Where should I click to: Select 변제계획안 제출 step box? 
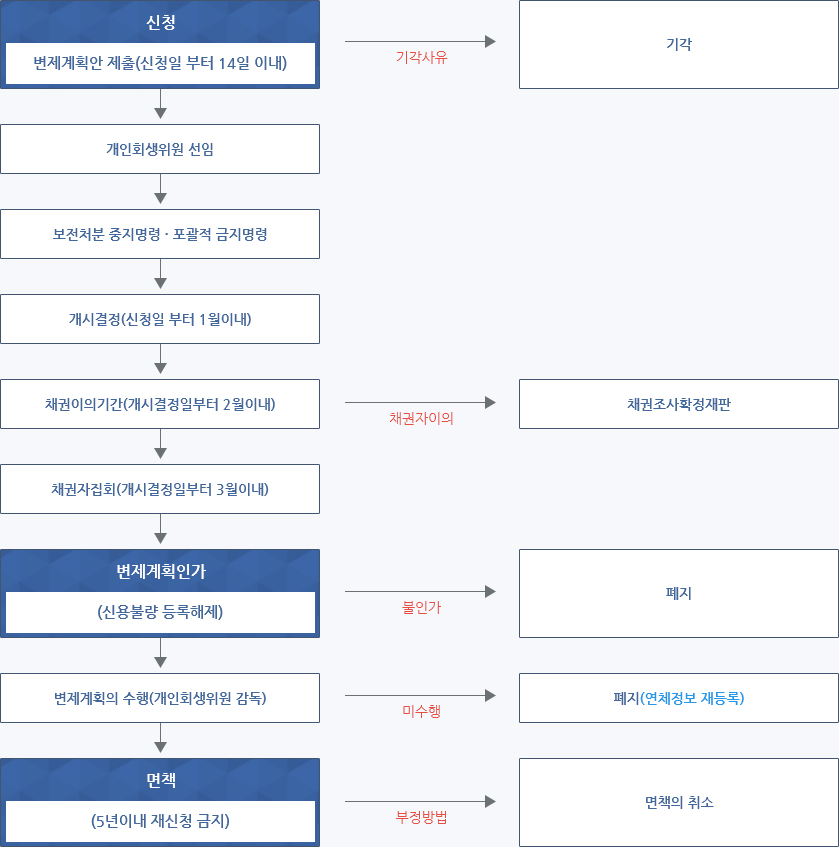point(160,63)
